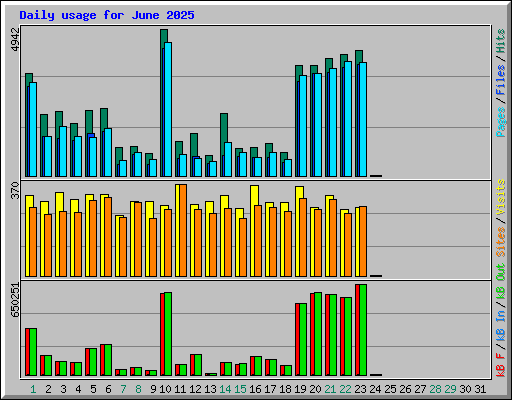Click day 5 on the x-axis
The height and width of the screenshot is (400, 512).
93,389
